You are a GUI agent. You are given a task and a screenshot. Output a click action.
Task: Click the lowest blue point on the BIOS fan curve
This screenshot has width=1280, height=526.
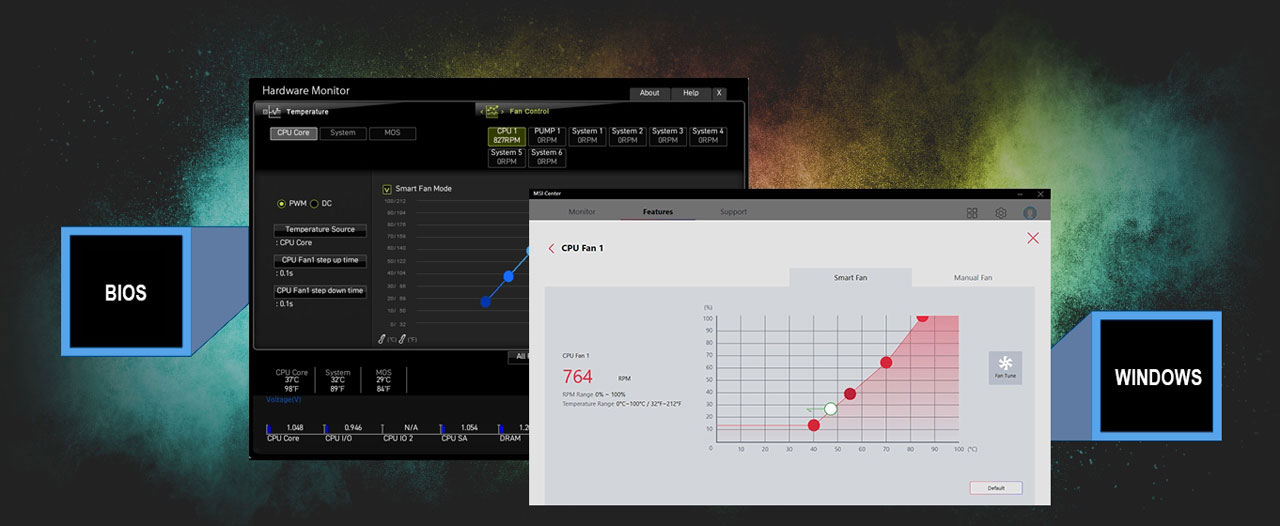(486, 301)
